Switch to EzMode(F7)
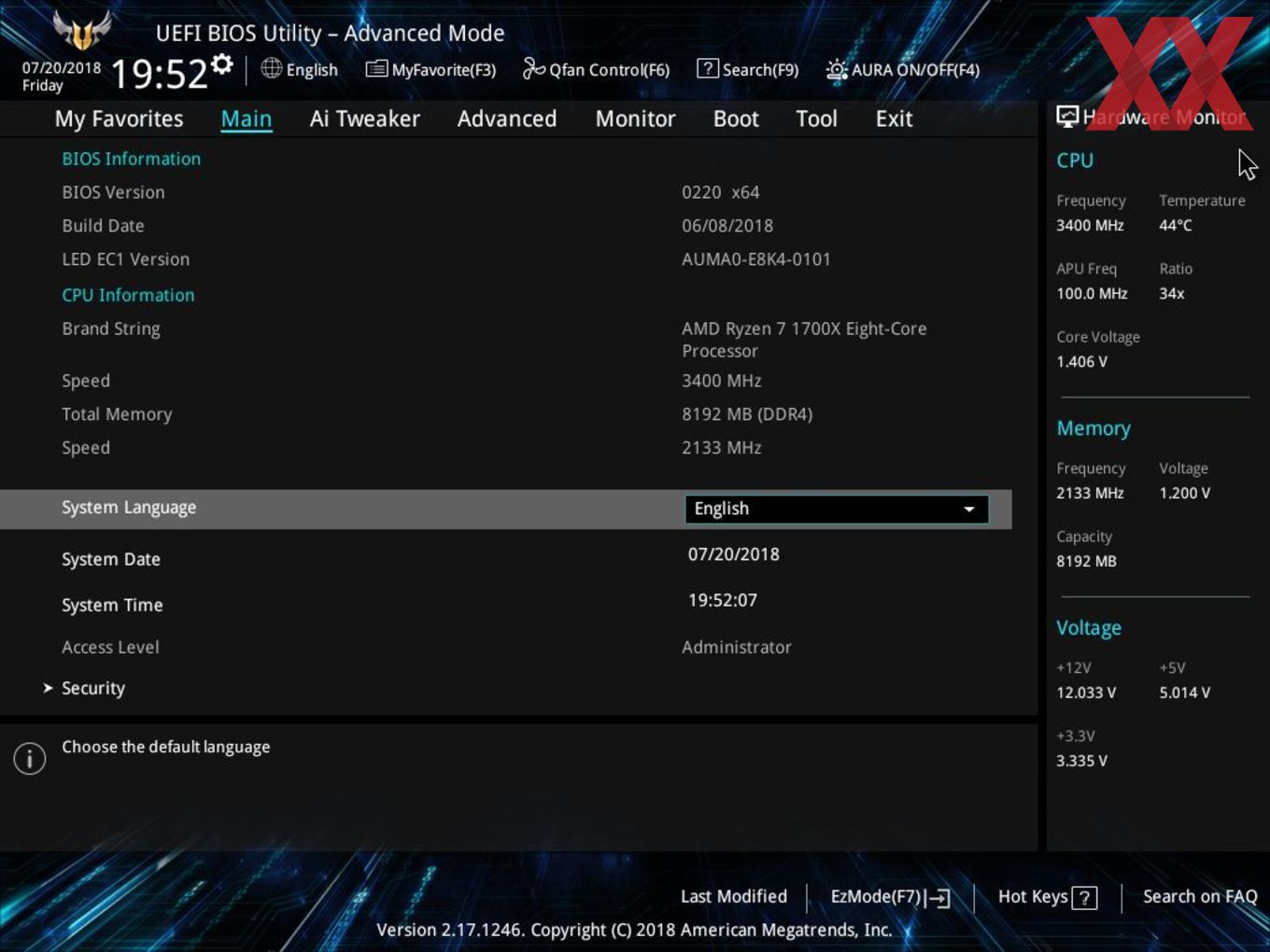The image size is (1270, 952). click(890, 897)
